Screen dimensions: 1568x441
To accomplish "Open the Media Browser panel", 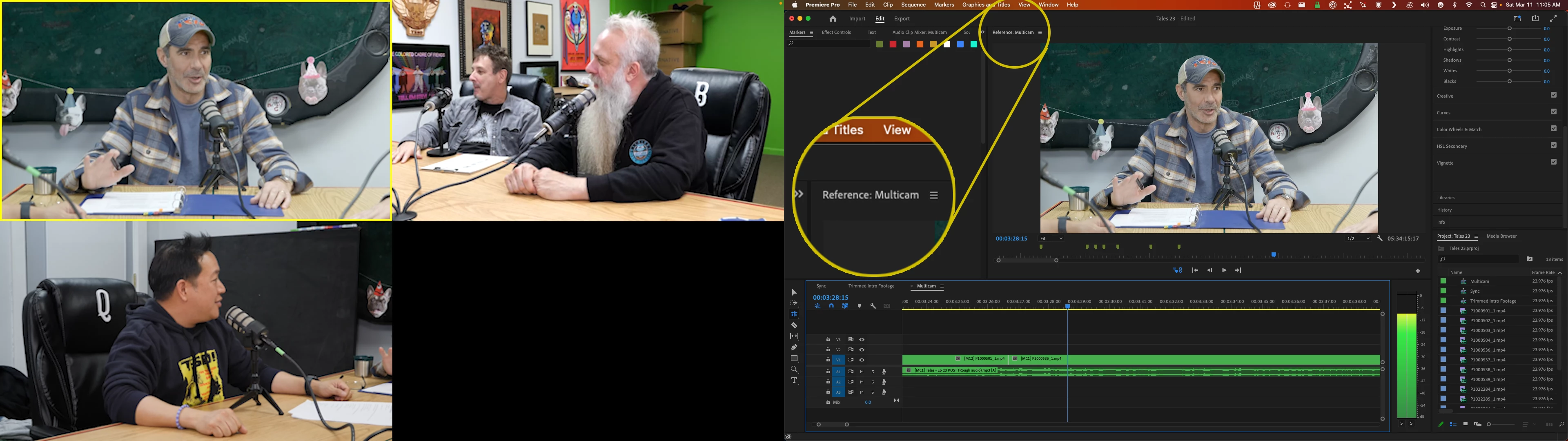I will click(1501, 236).
